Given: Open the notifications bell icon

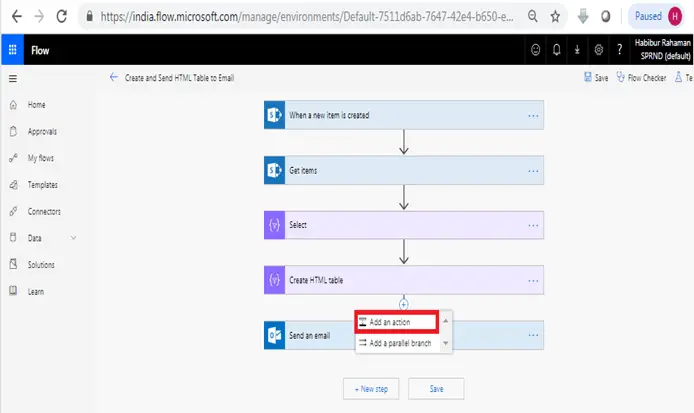Looking at the screenshot, I should click(556, 50).
